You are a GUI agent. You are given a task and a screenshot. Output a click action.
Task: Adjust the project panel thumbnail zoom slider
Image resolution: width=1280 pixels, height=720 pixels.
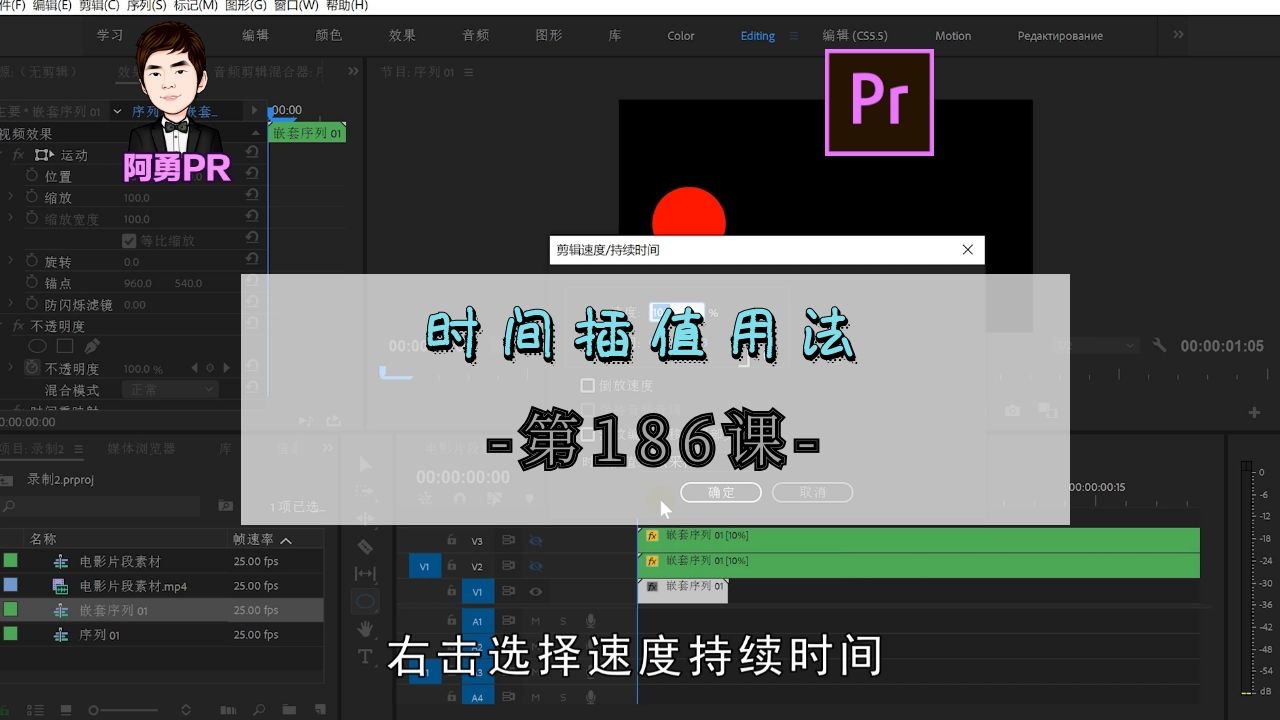tap(124, 710)
